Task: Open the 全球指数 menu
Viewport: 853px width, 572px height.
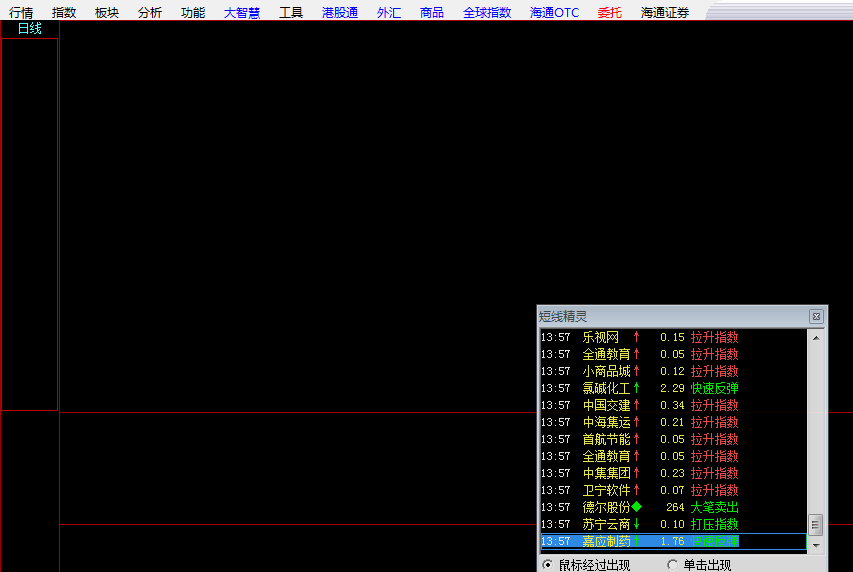Action: [487, 13]
